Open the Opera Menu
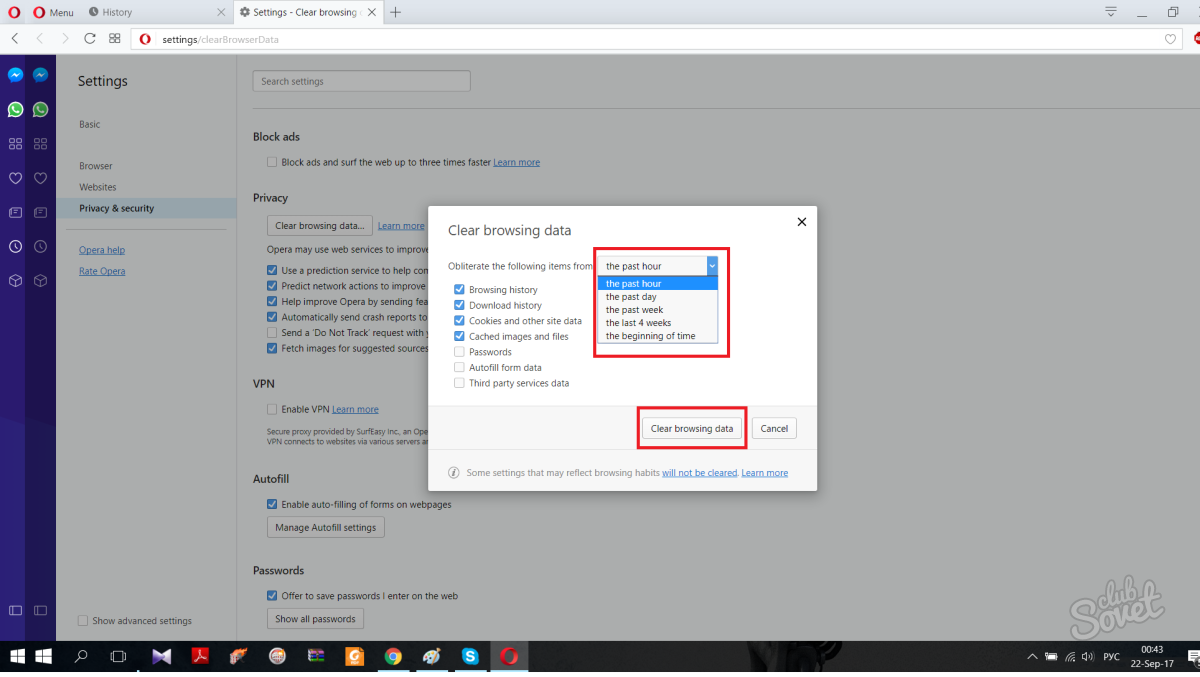1200x677 pixels. click(x=52, y=12)
